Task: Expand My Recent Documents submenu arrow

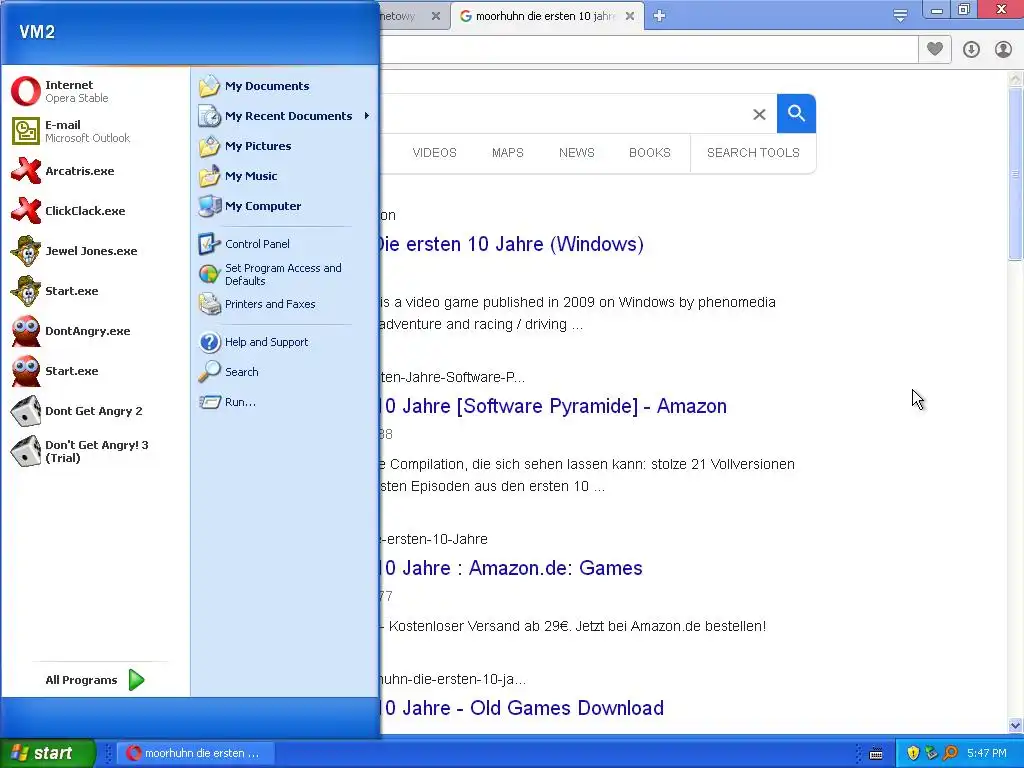Action: (x=367, y=116)
